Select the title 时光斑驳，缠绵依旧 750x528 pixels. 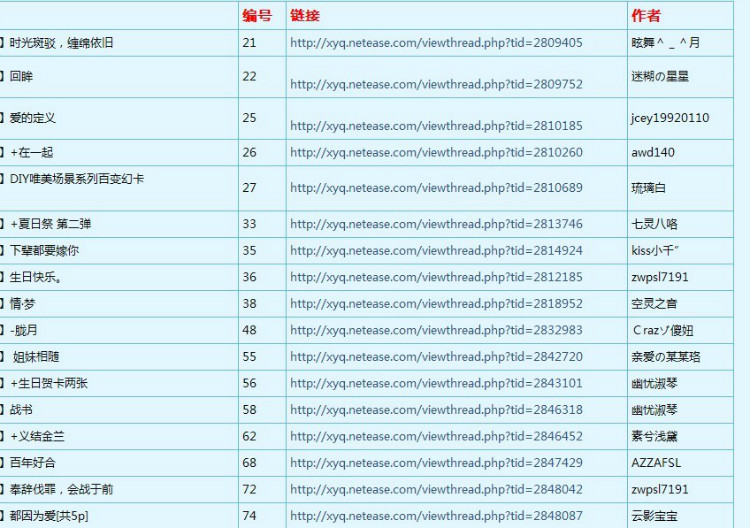point(61,43)
